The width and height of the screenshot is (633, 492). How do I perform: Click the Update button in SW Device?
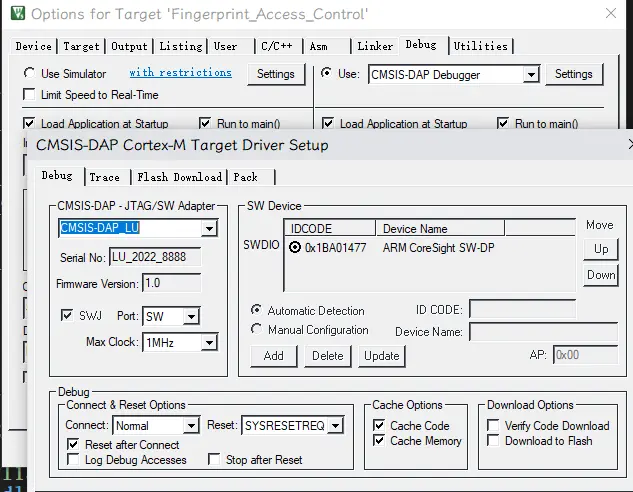[x=381, y=355]
